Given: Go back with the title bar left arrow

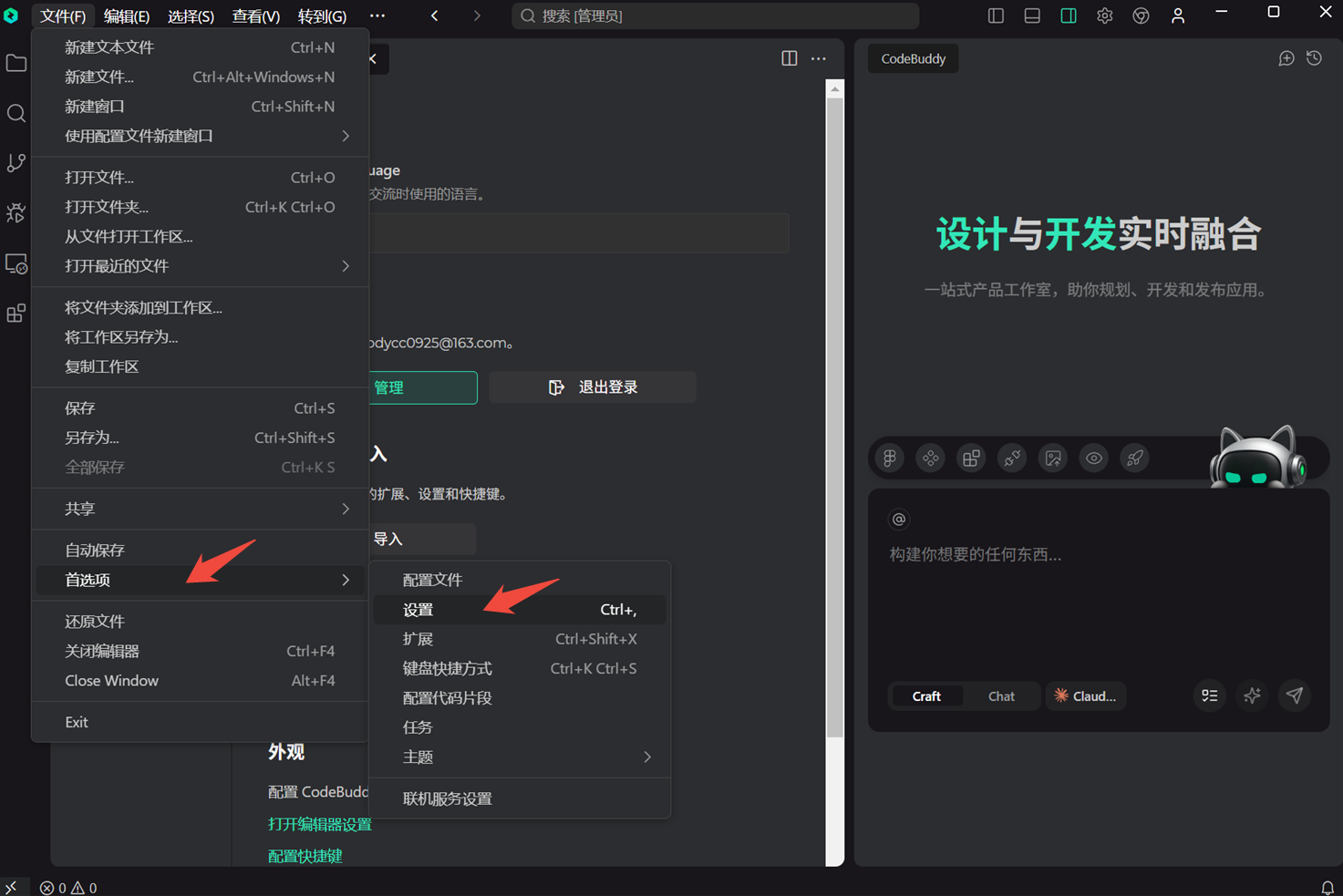Looking at the screenshot, I should 435,15.
